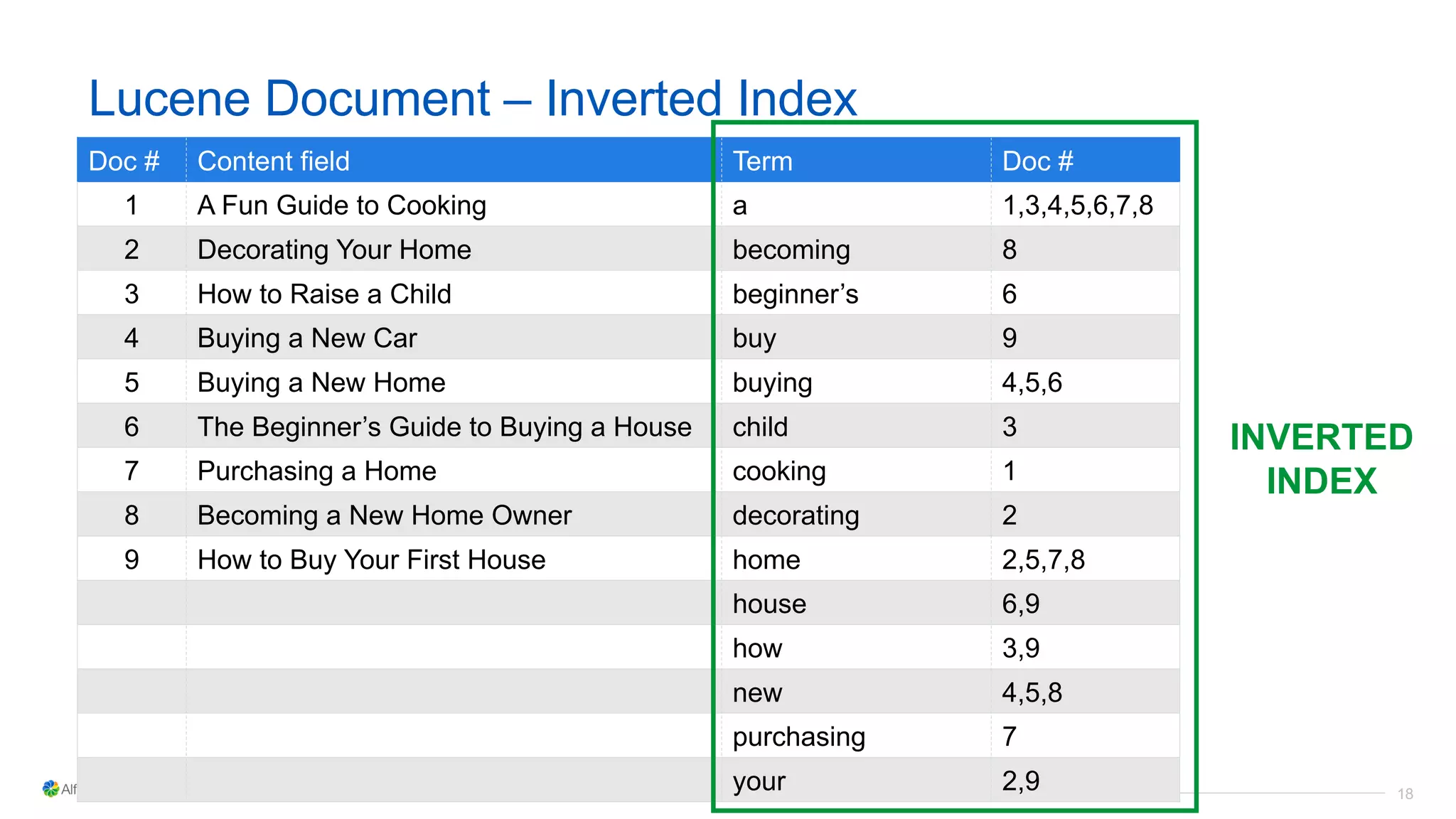Click the Alfresco logo icon
The width and height of the screenshot is (1456, 819).
(50, 788)
